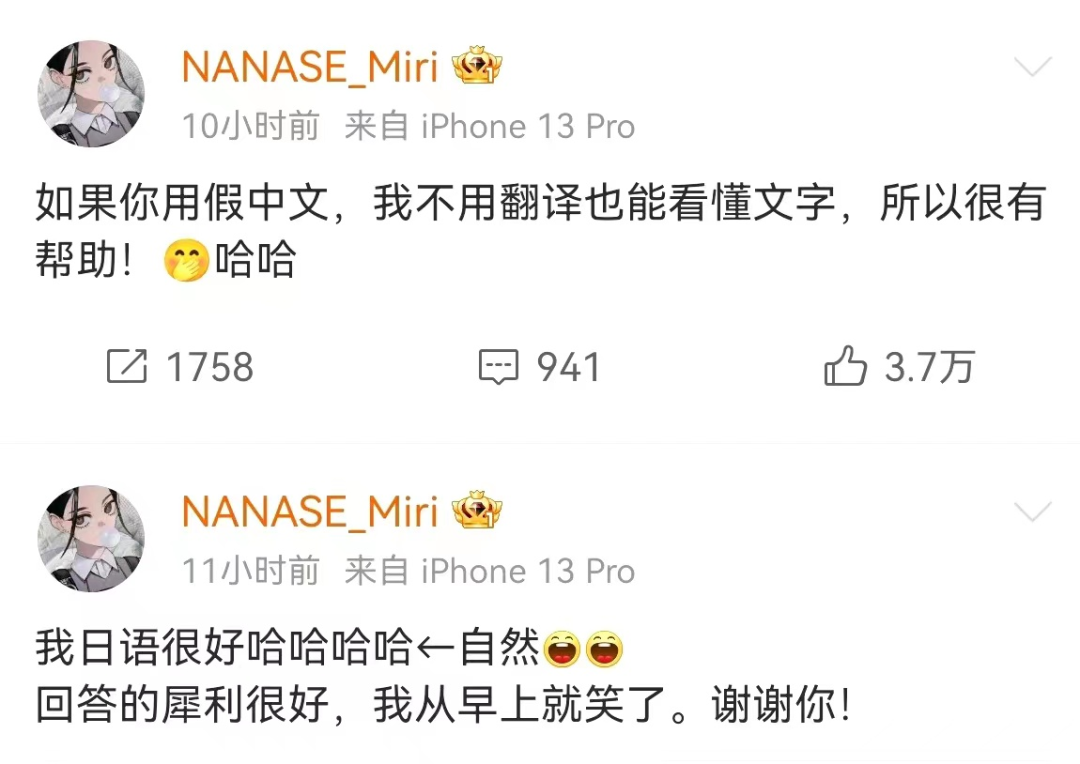This screenshot has width=1080, height=764.
Task: Tap the crown badge beside second username
Action: click(477, 510)
